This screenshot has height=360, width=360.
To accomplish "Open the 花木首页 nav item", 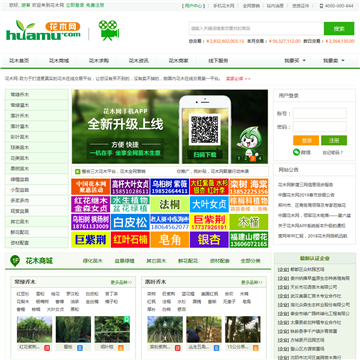I will [19, 61].
